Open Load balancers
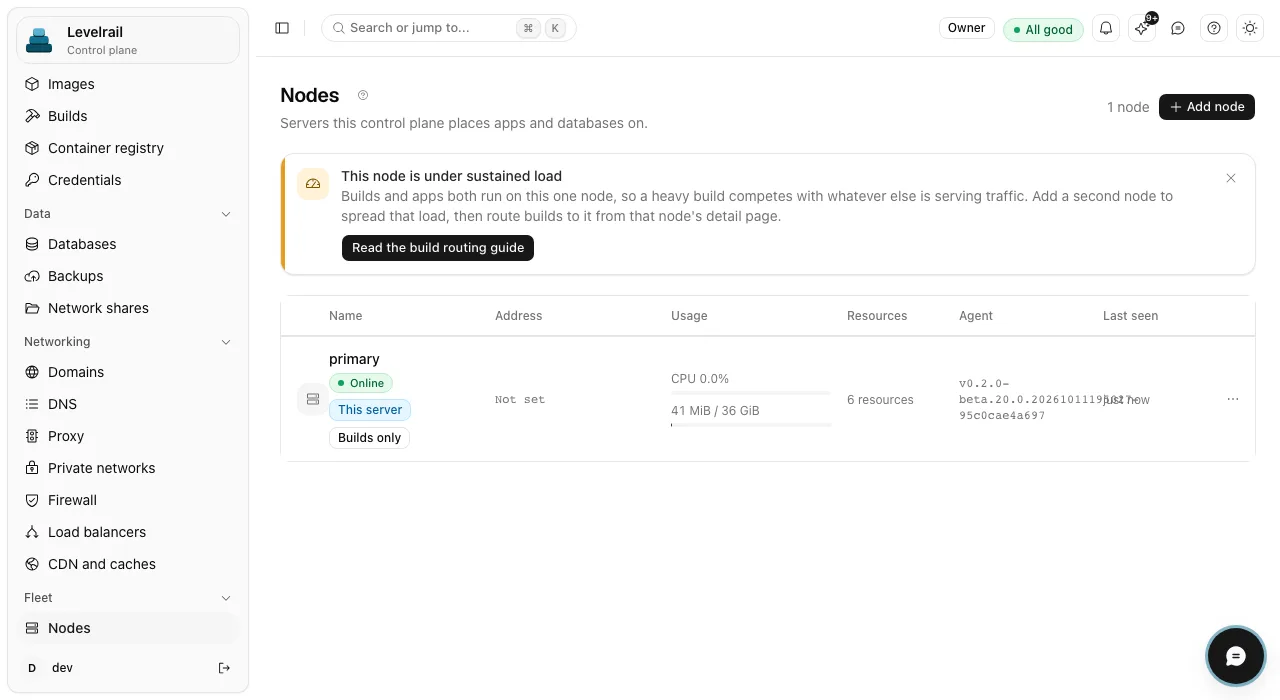The height and width of the screenshot is (700, 1280). click(x=128, y=532)
